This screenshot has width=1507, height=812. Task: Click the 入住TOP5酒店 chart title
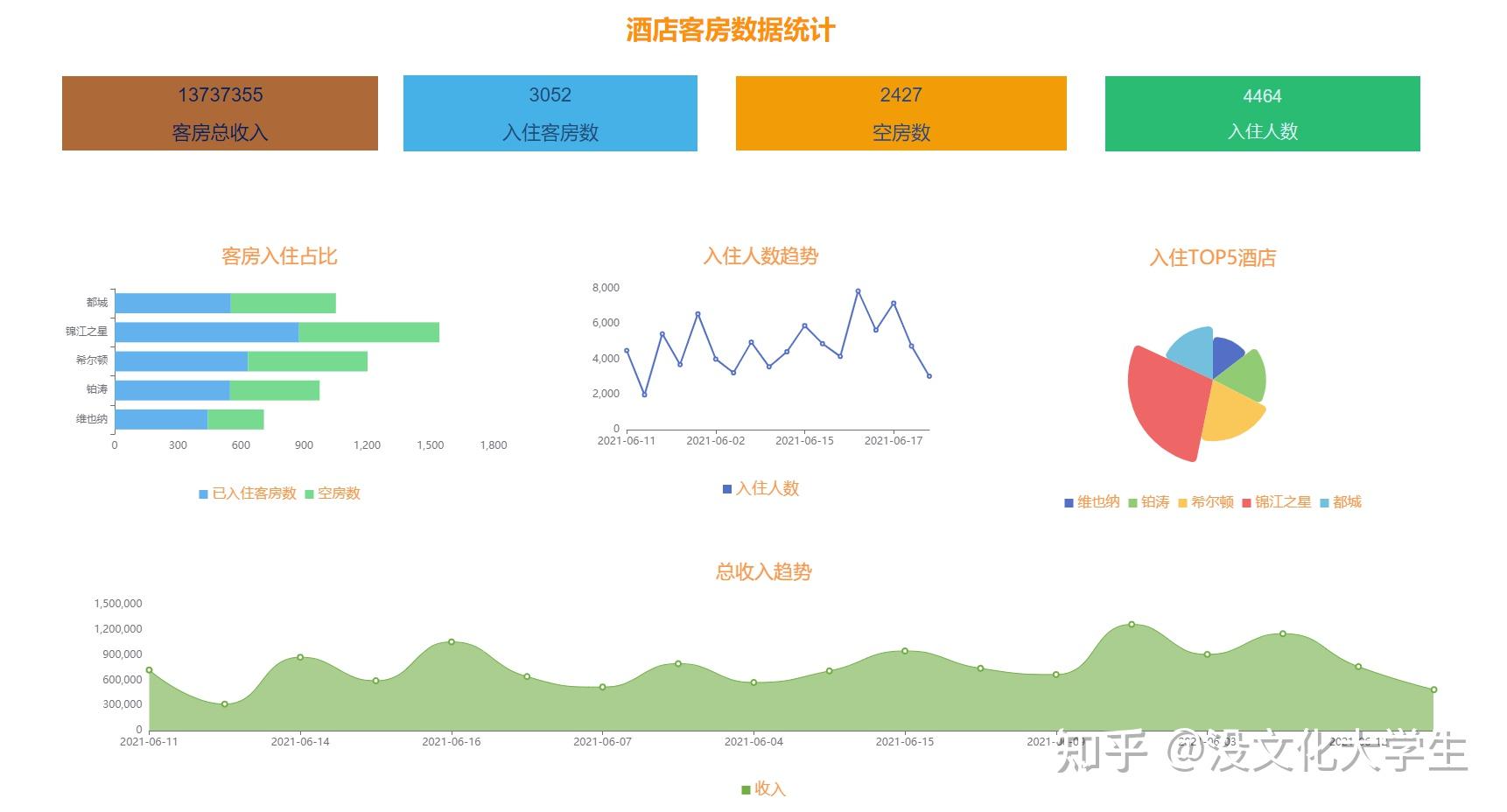pyautogui.click(x=1212, y=257)
